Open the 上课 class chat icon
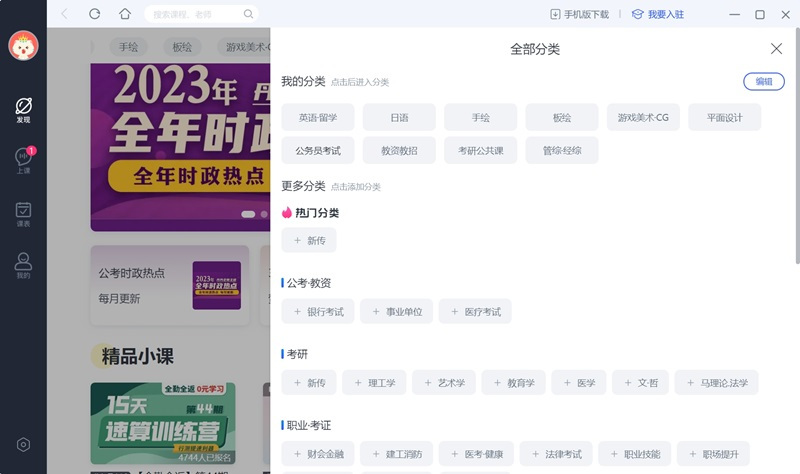This screenshot has width=800, height=474. click(23, 162)
